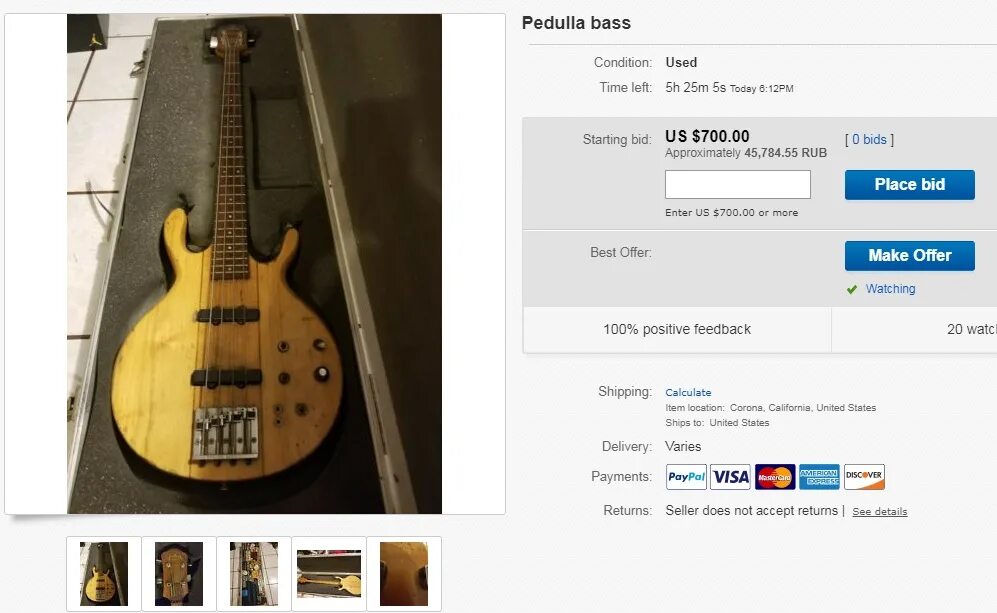
Task: Focus the bid amount input field
Action: point(738,184)
